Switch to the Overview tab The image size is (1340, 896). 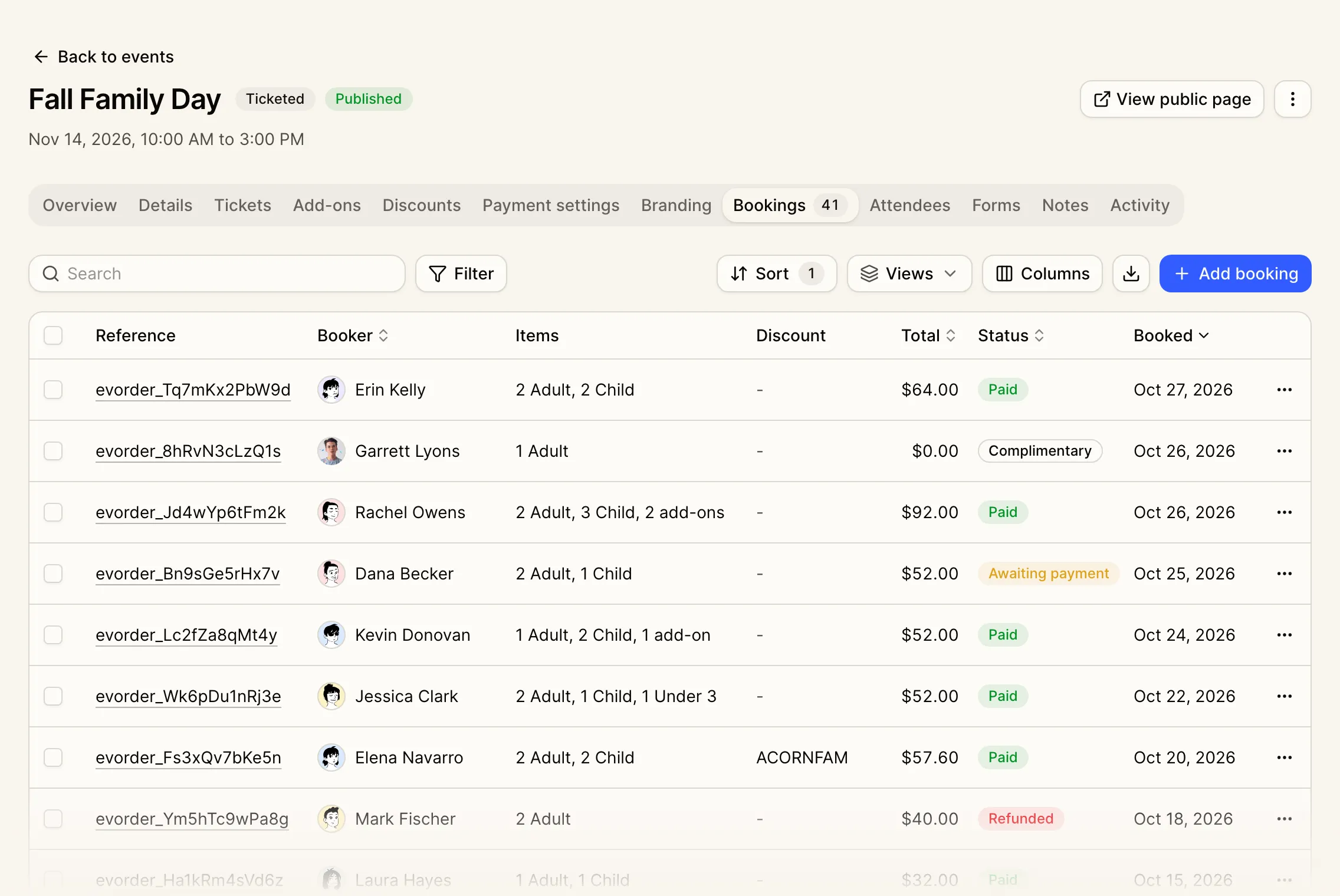pyautogui.click(x=80, y=205)
